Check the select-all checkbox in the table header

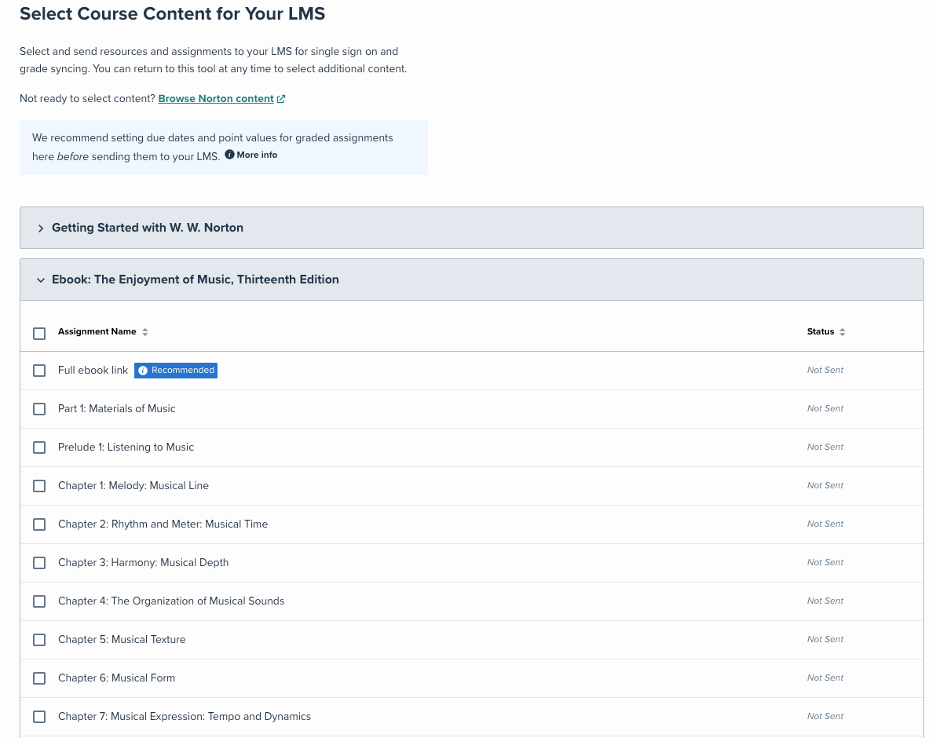click(39, 333)
